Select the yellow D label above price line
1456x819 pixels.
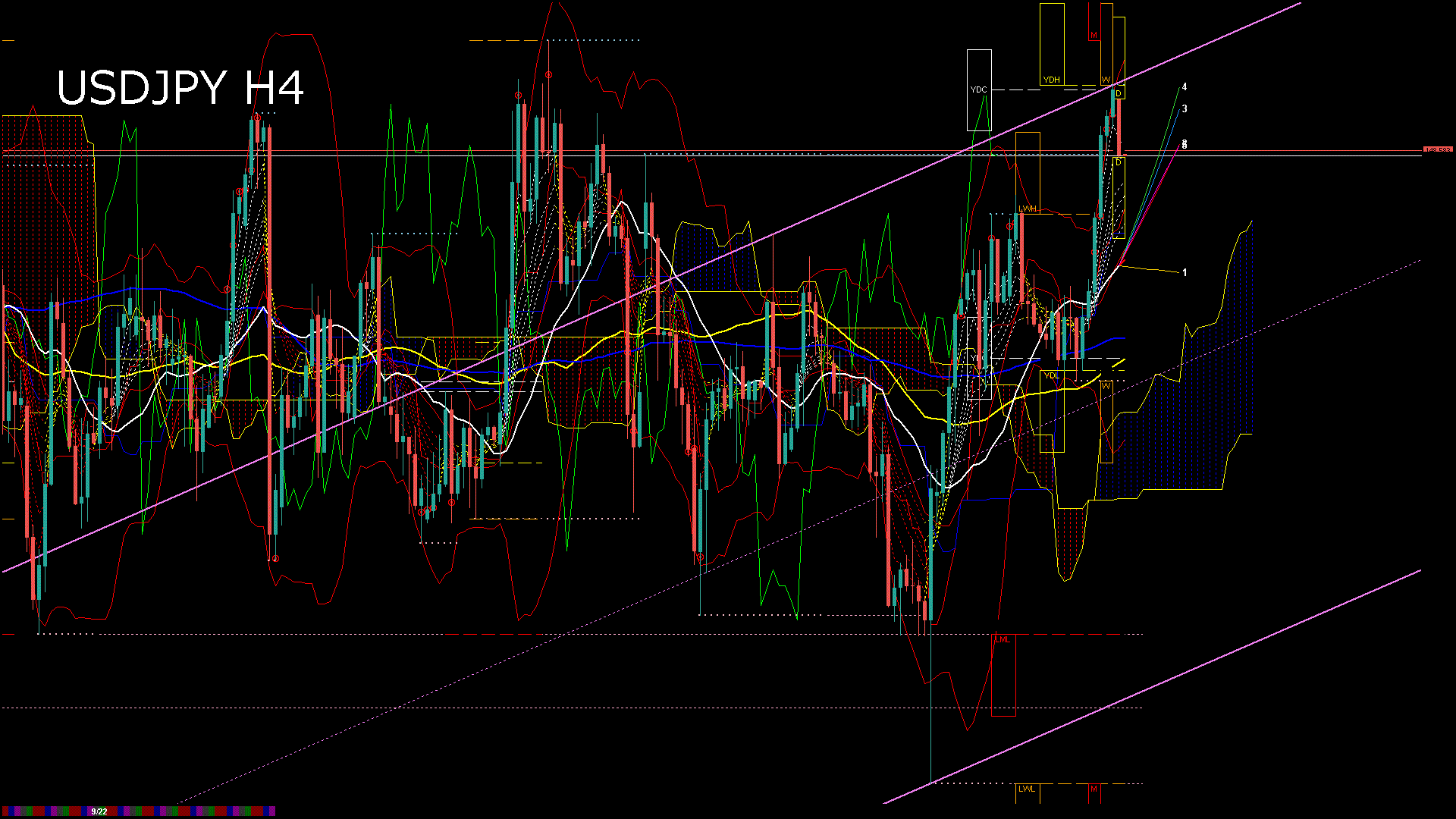point(1119,93)
